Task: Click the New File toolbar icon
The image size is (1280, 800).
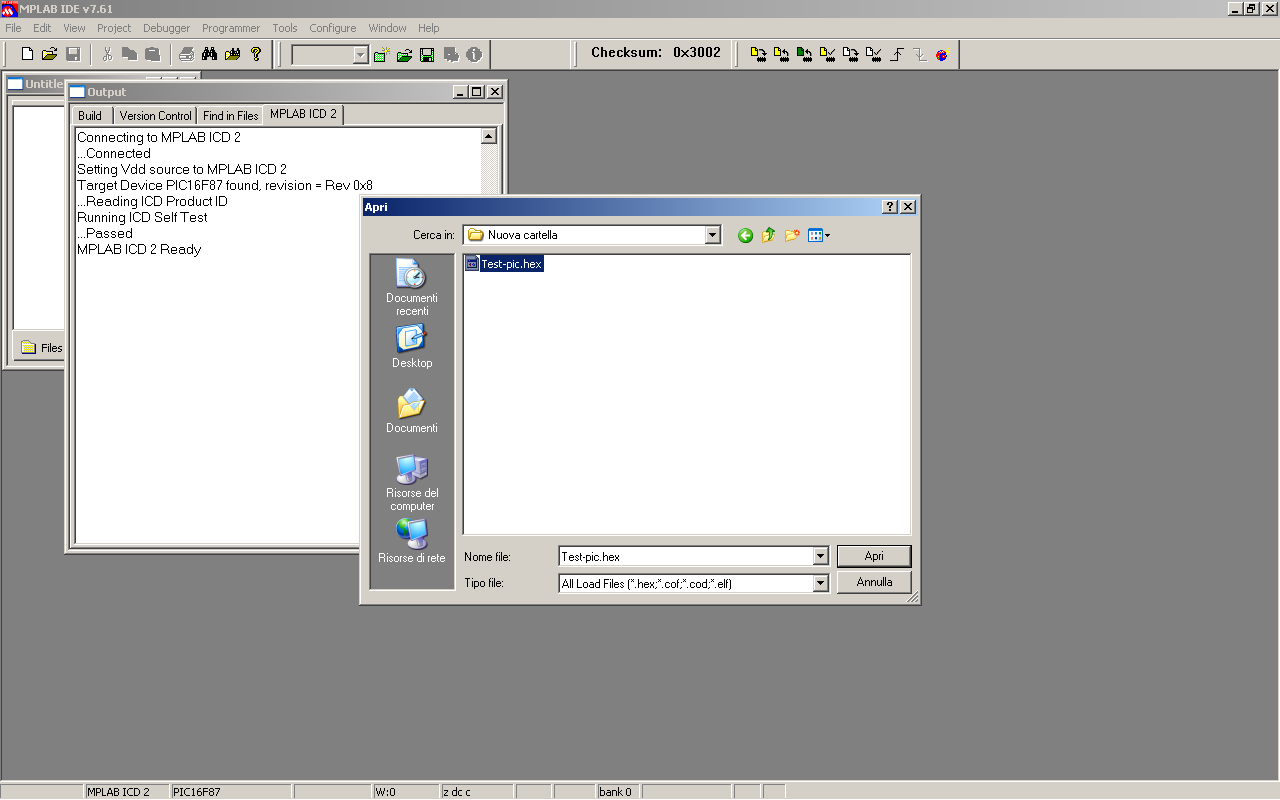Action: point(27,54)
